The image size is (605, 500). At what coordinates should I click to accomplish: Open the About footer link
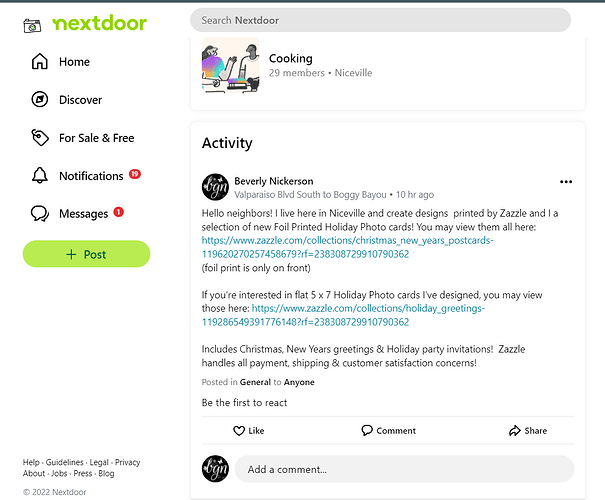[34, 473]
